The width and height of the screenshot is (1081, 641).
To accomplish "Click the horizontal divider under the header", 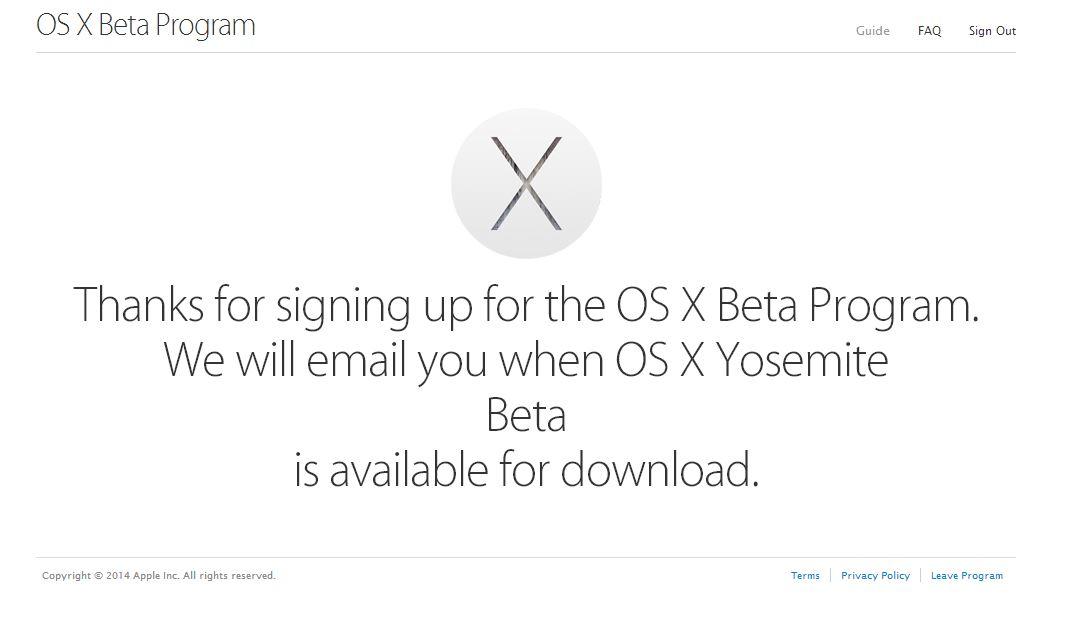I will 526,52.
